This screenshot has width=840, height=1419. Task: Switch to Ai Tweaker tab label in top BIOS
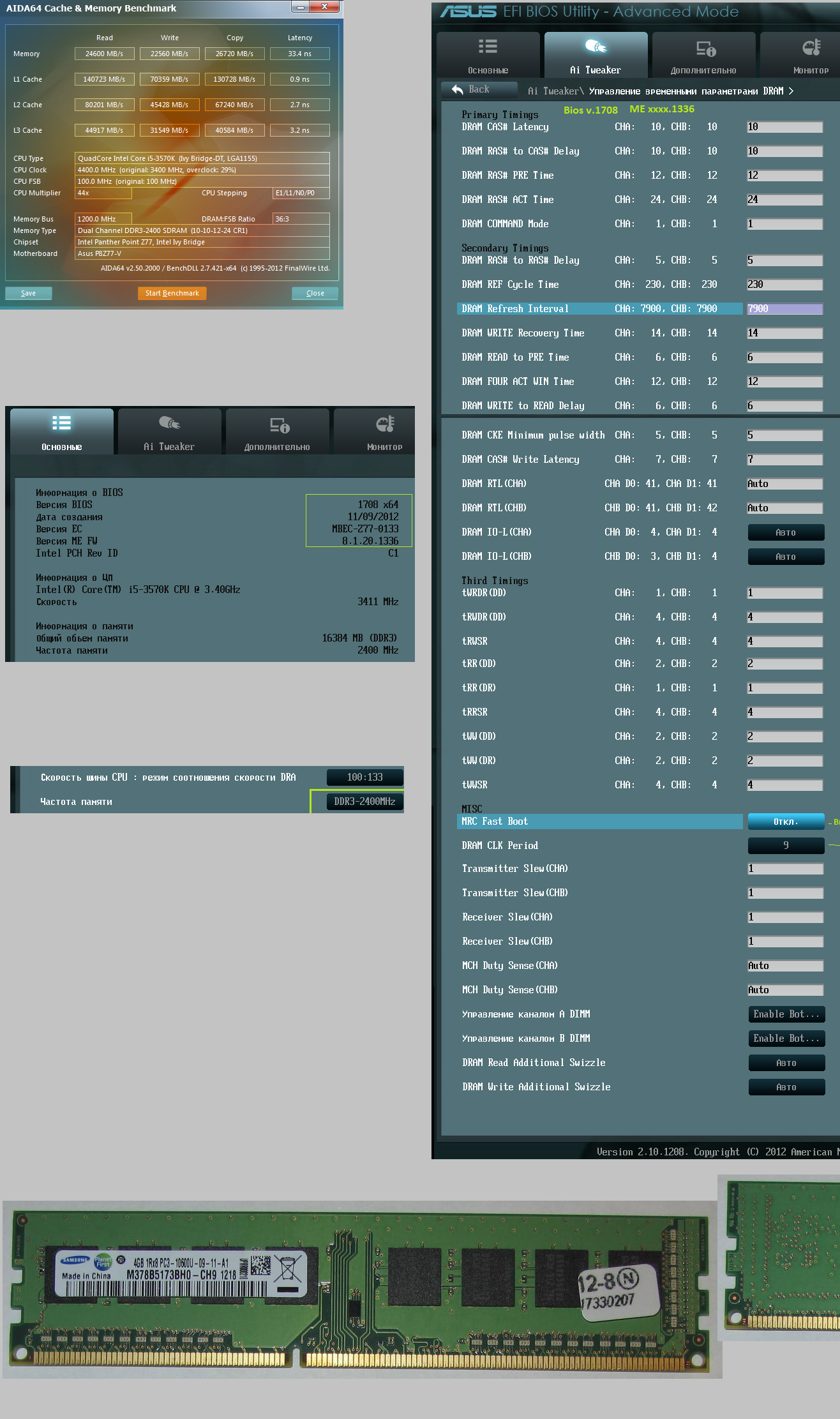[595, 70]
